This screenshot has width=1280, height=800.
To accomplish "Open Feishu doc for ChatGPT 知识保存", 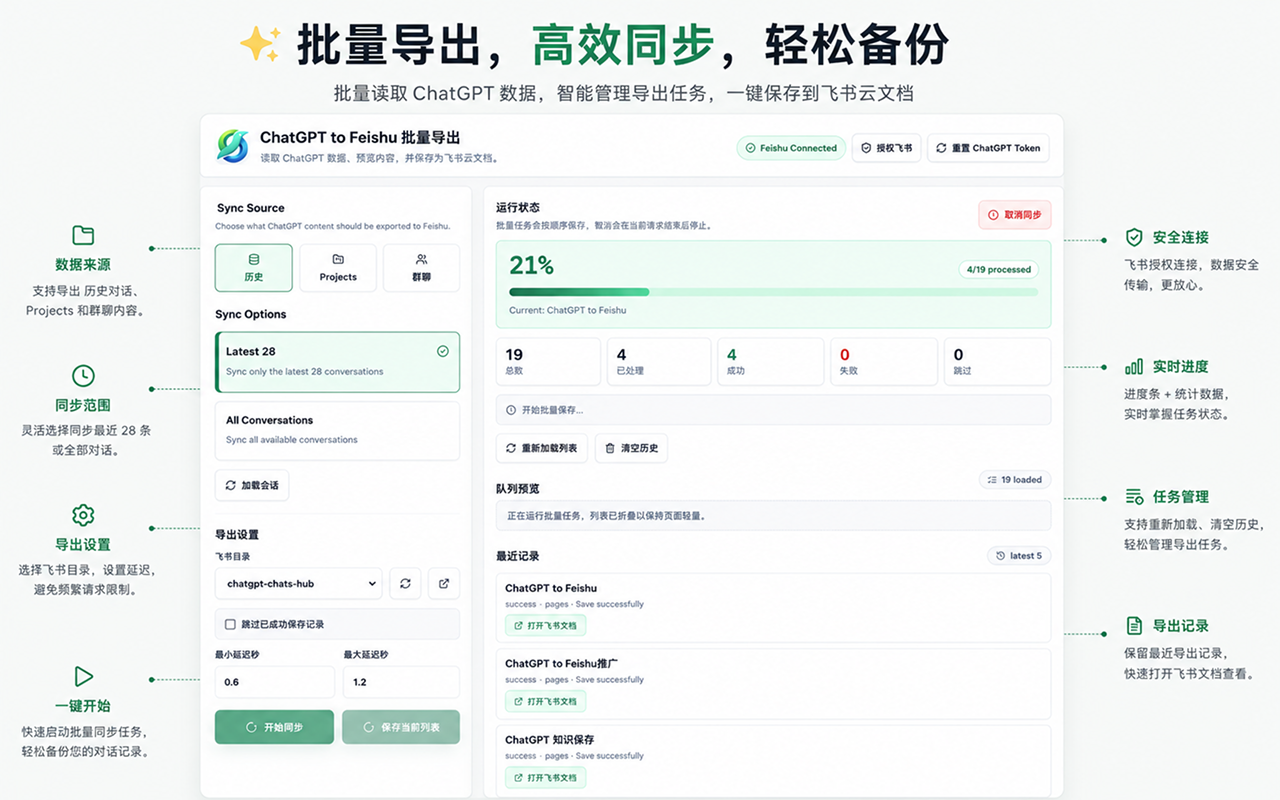I will [x=545, y=778].
